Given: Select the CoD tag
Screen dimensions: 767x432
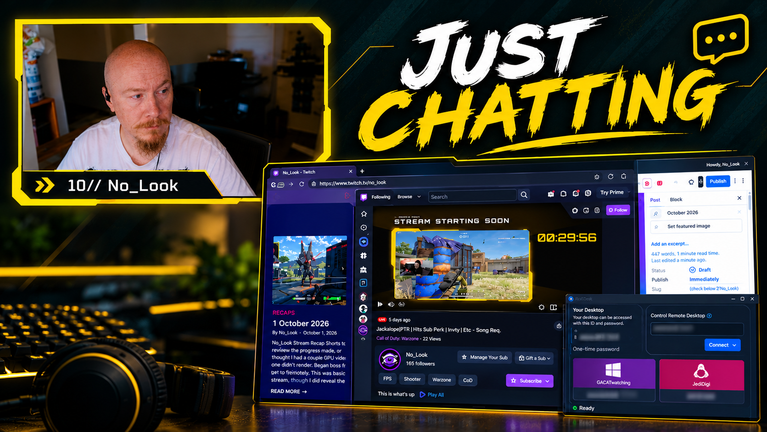Looking at the screenshot, I should coord(468,380).
